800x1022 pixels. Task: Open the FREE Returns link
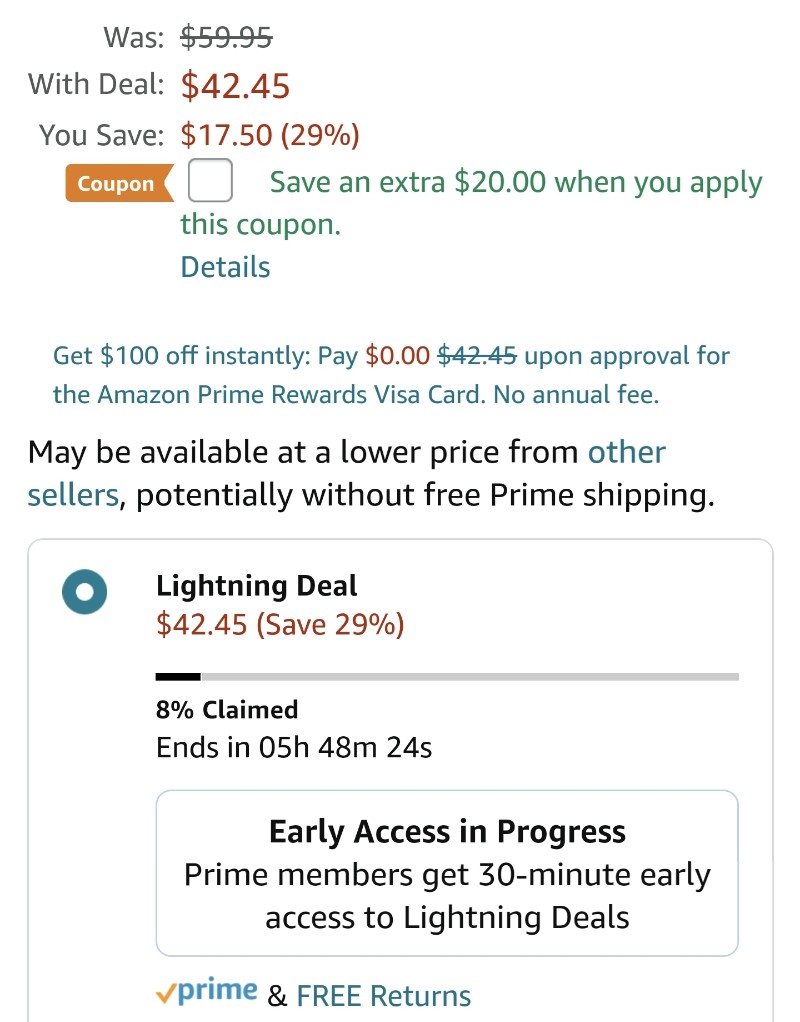383,996
